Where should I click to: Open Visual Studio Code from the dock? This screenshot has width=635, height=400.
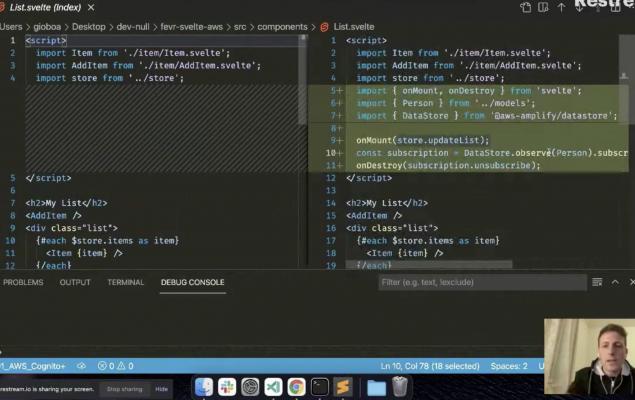click(273, 387)
